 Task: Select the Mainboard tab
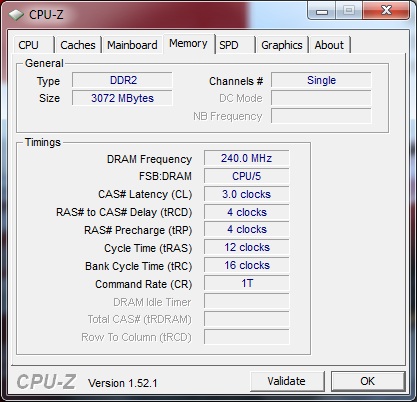point(132,45)
